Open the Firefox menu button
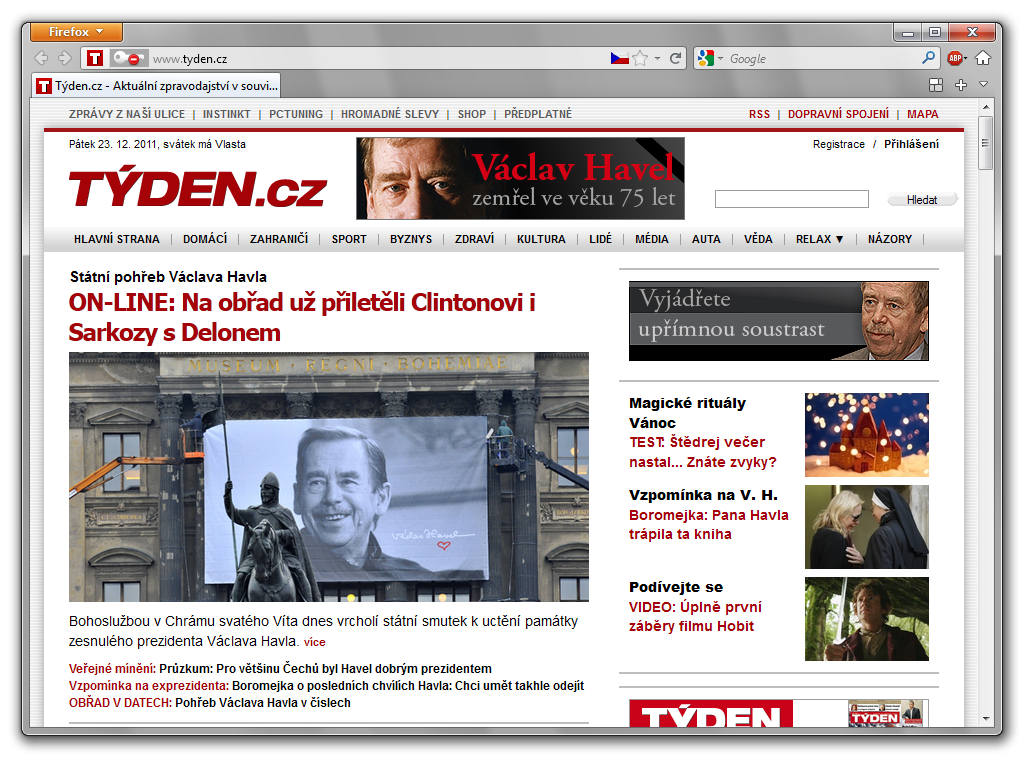 [76, 32]
